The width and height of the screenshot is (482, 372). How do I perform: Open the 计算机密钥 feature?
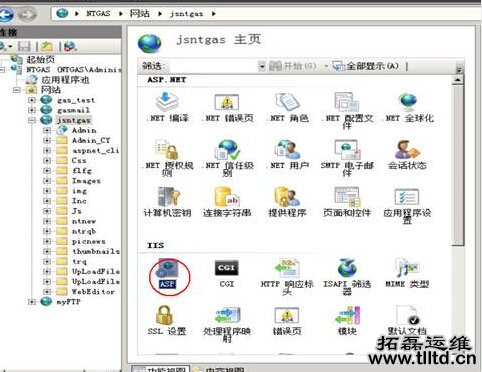[167, 202]
